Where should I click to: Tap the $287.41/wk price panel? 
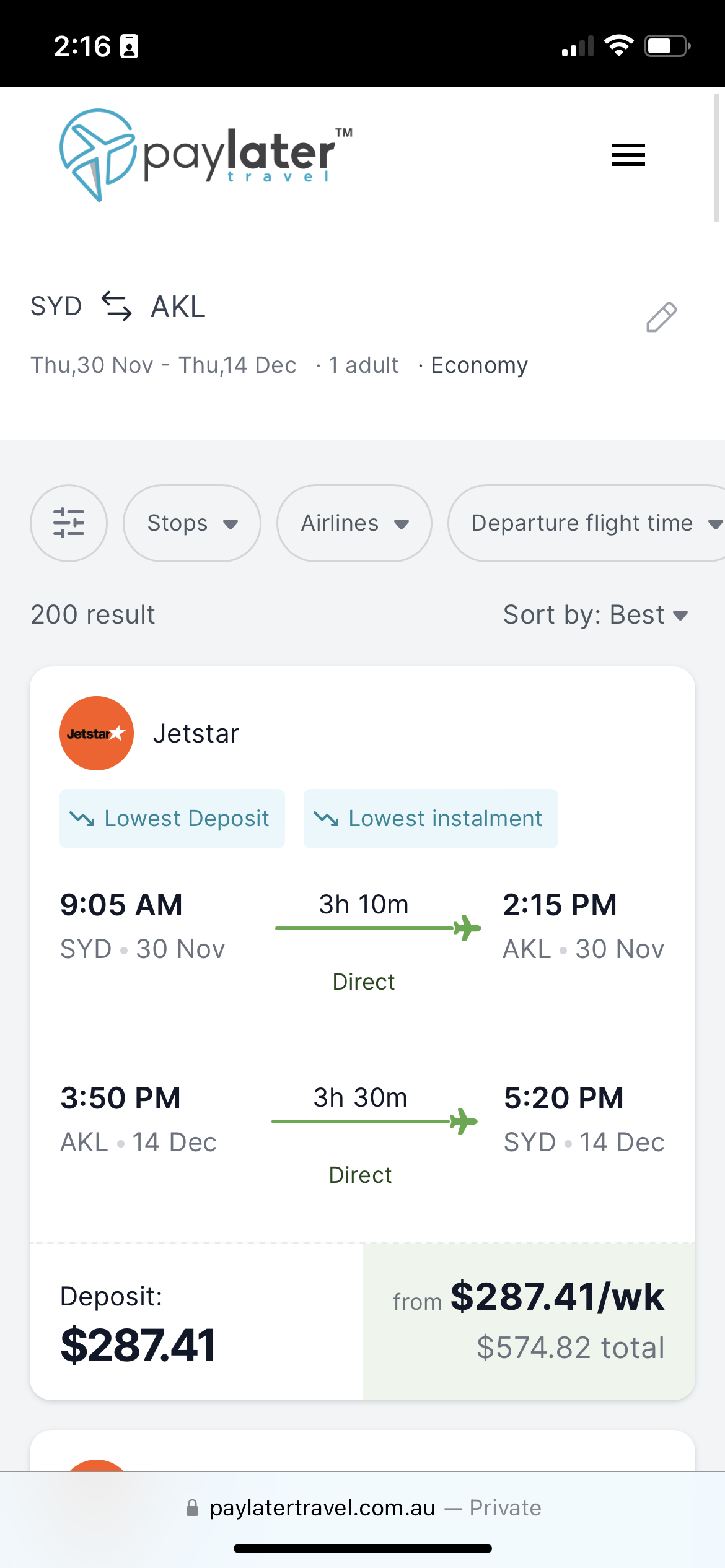point(529,1322)
